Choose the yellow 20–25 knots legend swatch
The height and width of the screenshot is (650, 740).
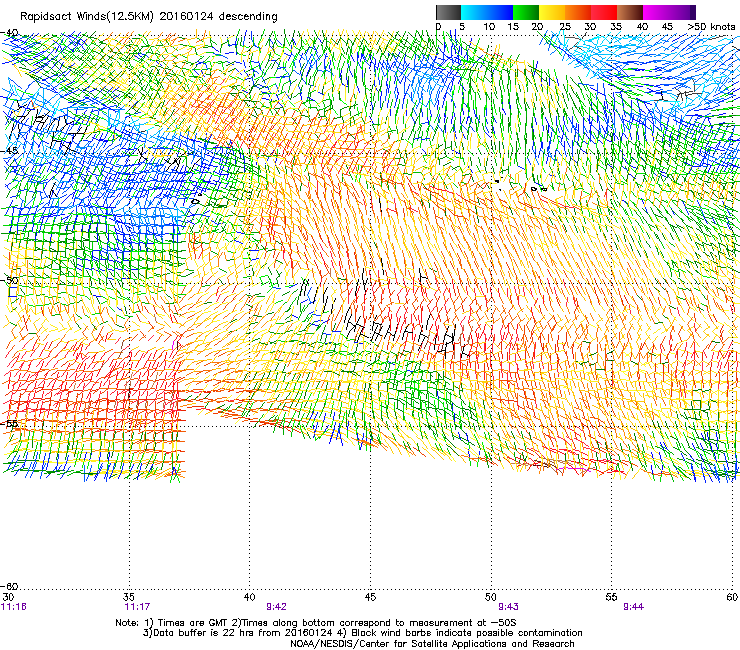(x=552, y=12)
